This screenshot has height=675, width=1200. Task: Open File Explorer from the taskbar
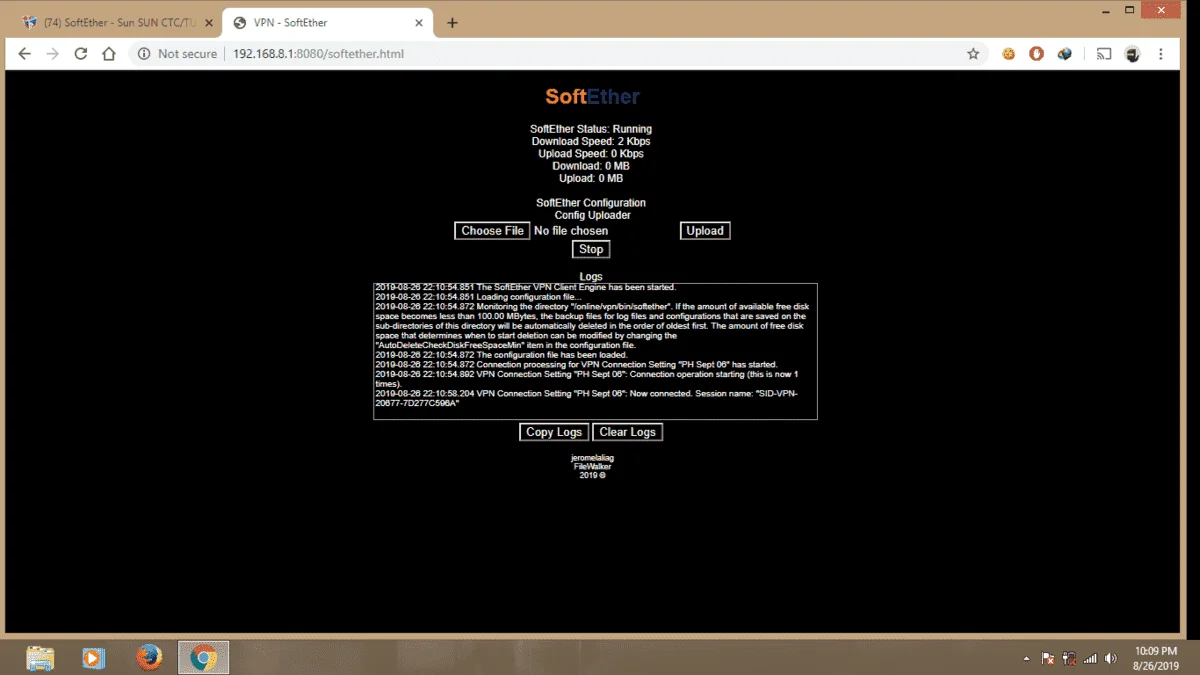pos(40,657)
